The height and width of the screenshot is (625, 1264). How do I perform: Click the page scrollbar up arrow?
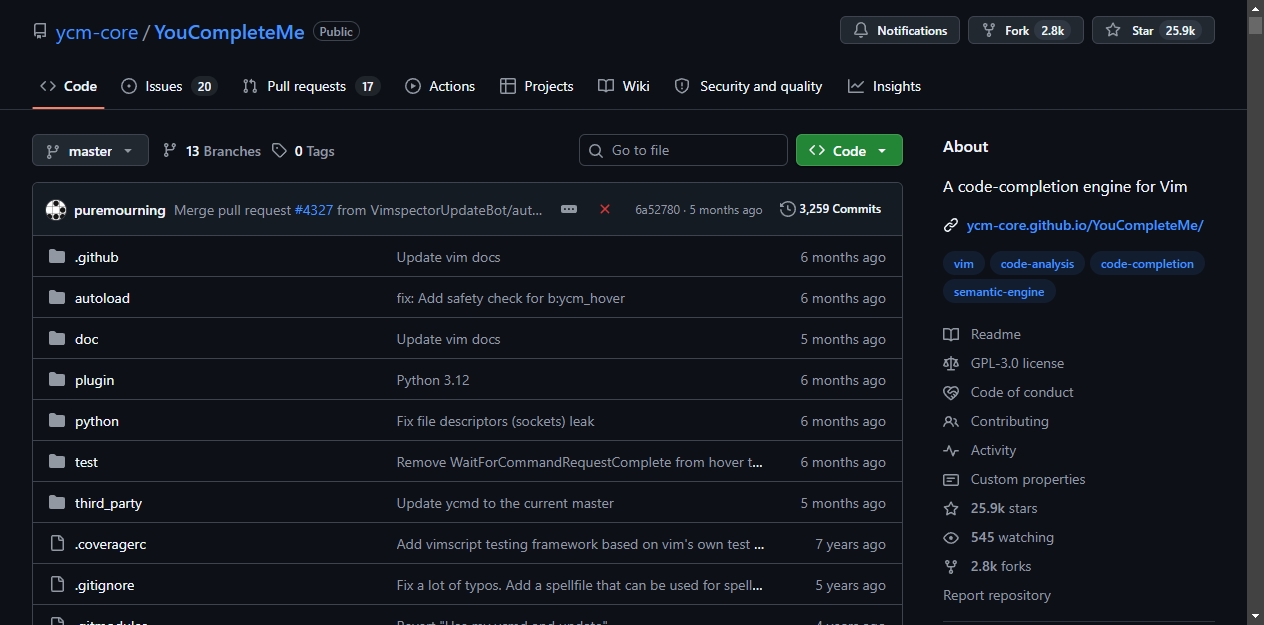coord(1255,8)
